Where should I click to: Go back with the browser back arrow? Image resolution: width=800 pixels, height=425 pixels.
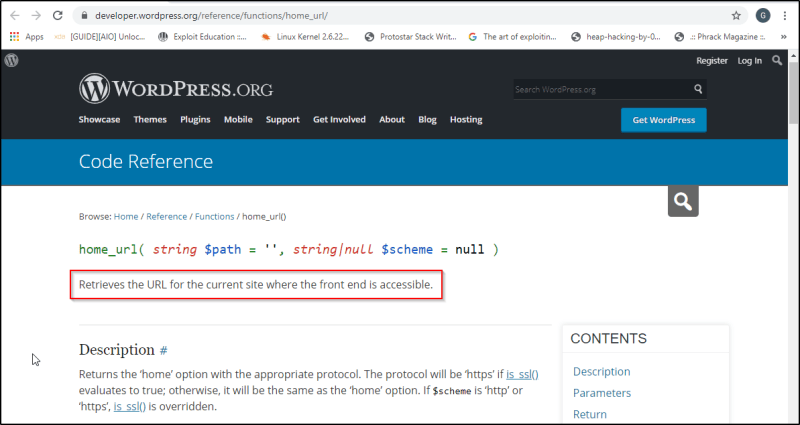(14, 16)
